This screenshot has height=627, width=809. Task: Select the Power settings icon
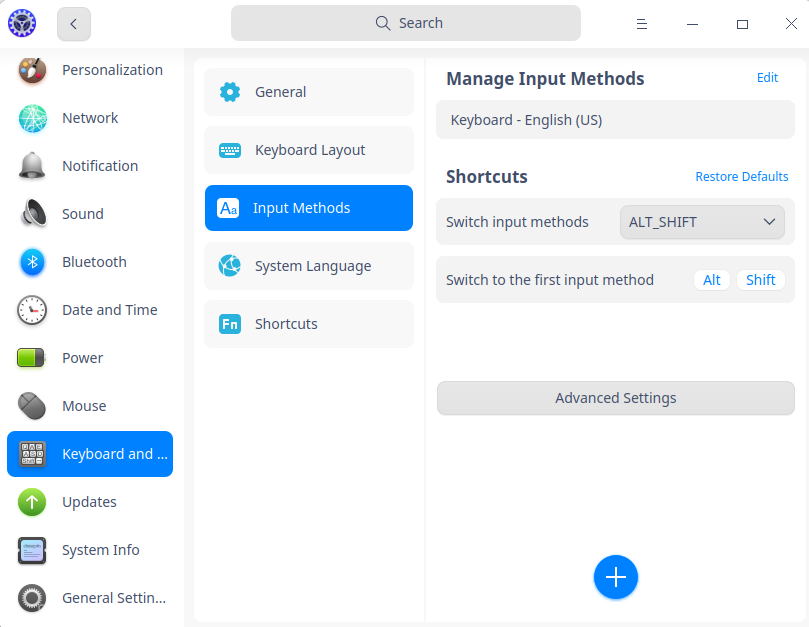pyautogui.click(x=31, y=357)
